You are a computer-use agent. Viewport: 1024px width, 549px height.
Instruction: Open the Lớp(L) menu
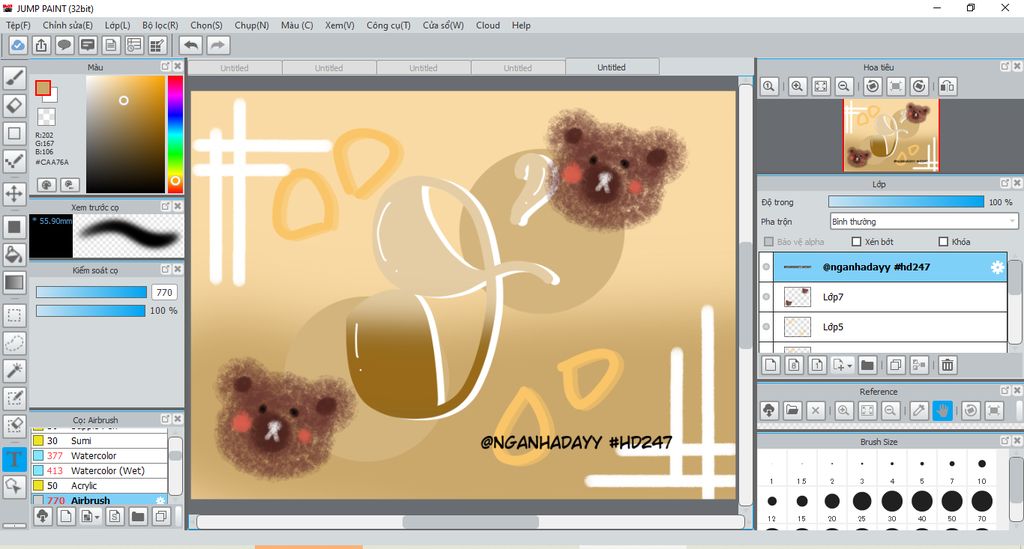click(x=118, y=25)
